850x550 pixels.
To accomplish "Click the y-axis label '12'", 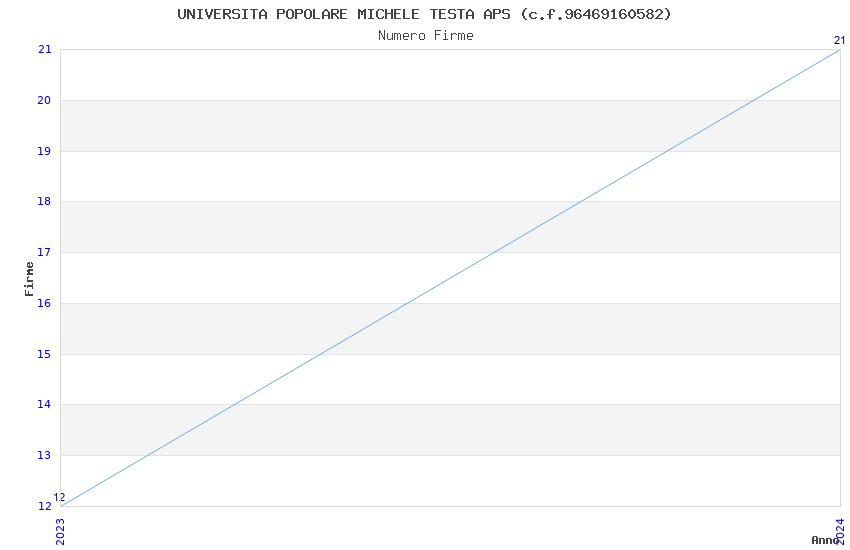I will pyautogui.click(x=44, y=506).
